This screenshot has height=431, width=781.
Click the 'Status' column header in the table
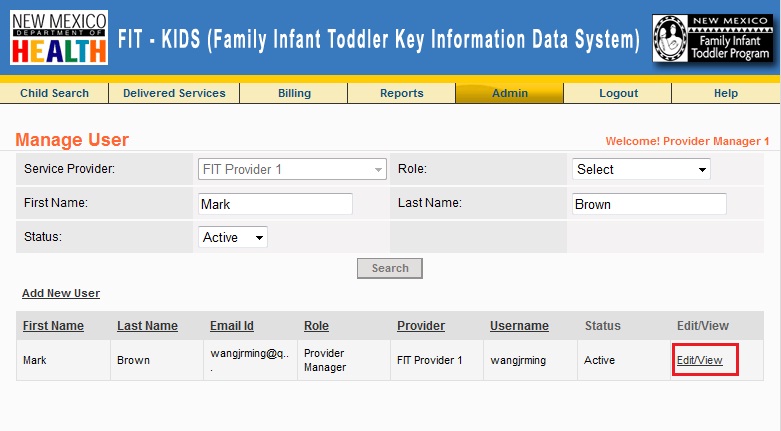[x=603, y=326]
